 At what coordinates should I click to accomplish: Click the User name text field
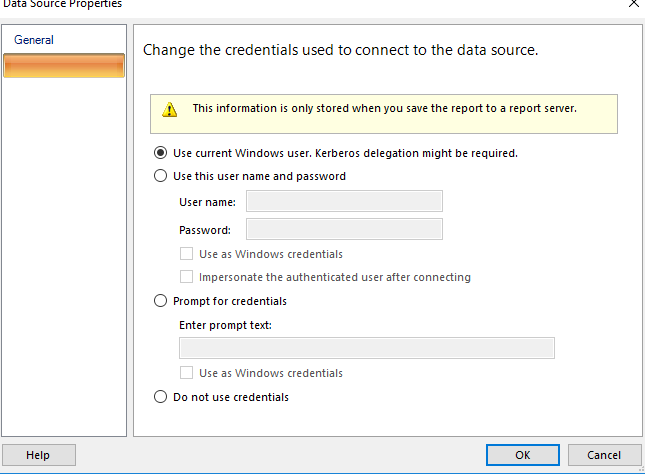[x=344, y=201]
